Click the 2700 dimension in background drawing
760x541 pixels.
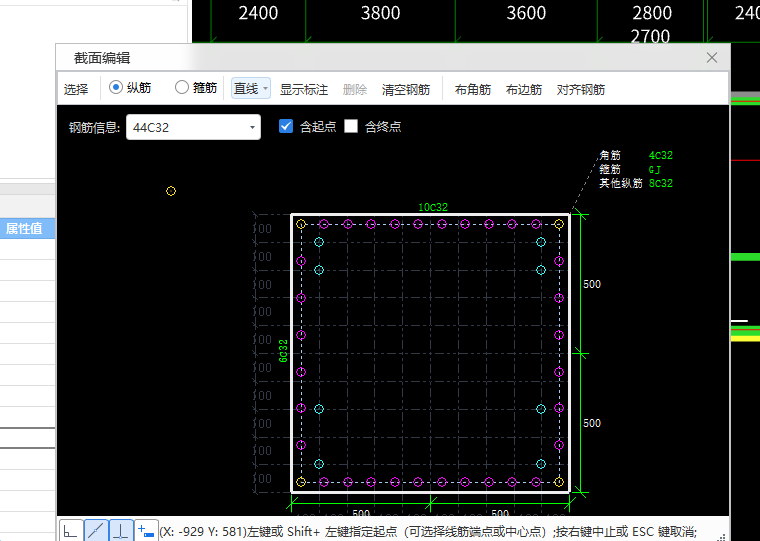pos(650,36)
